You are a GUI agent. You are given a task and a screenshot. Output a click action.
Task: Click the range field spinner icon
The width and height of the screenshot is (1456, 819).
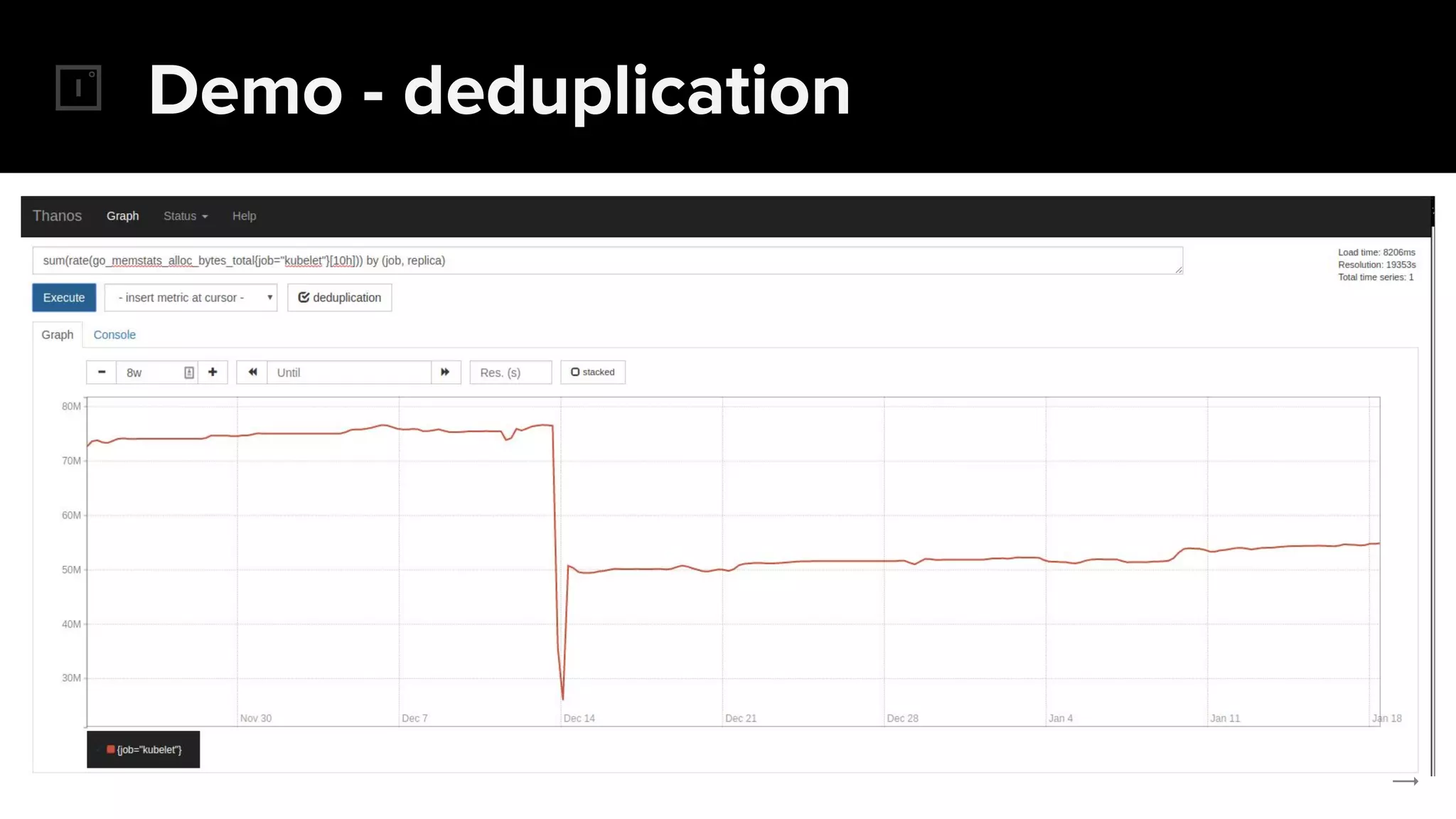pyautogui.click(x=189, y=373)
